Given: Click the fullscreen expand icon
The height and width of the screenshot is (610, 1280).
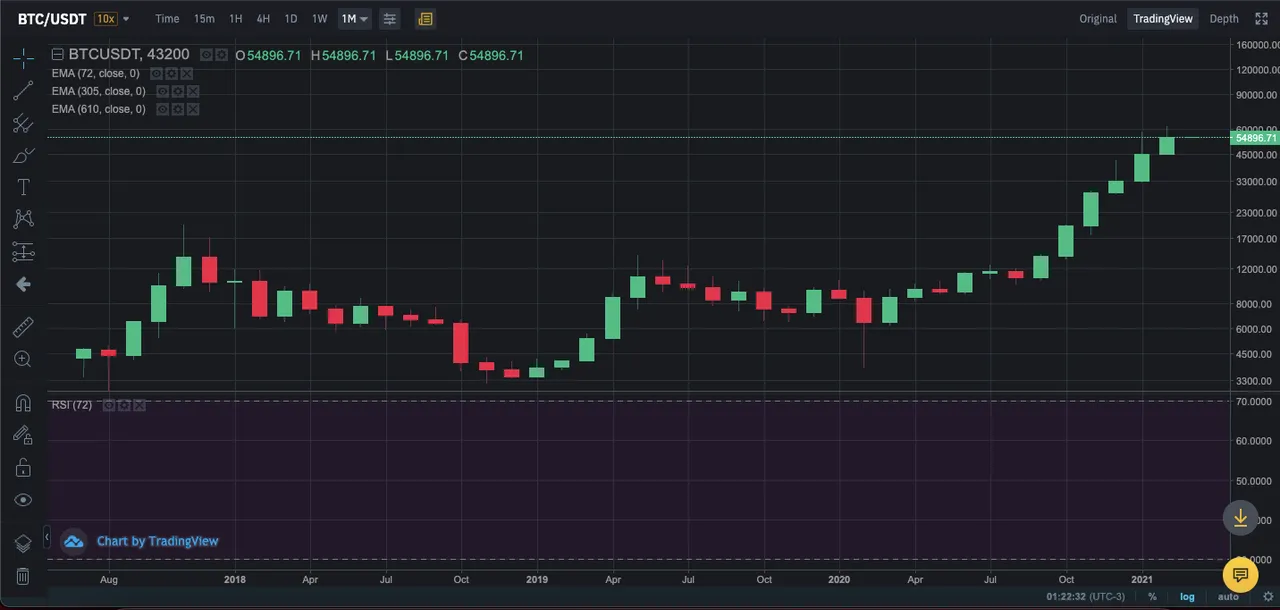Looking at the screenshot, I should coord(1261,19).
